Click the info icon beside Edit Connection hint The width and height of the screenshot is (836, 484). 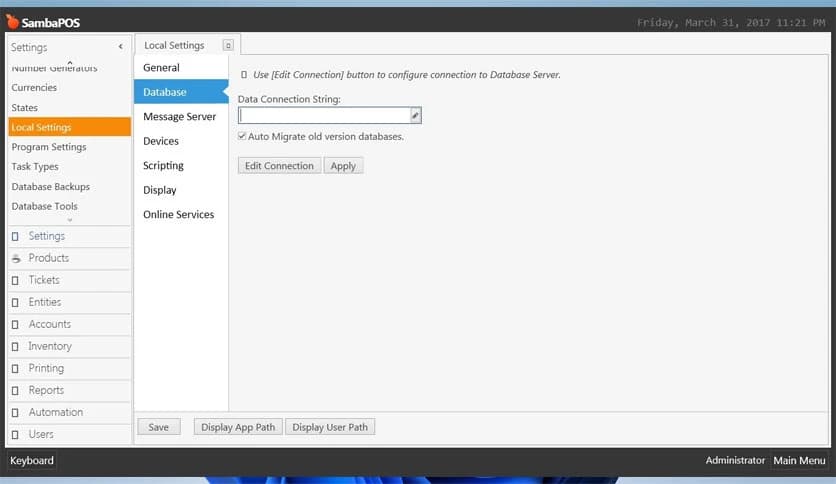pyautogui.click(x=244, y=75)
